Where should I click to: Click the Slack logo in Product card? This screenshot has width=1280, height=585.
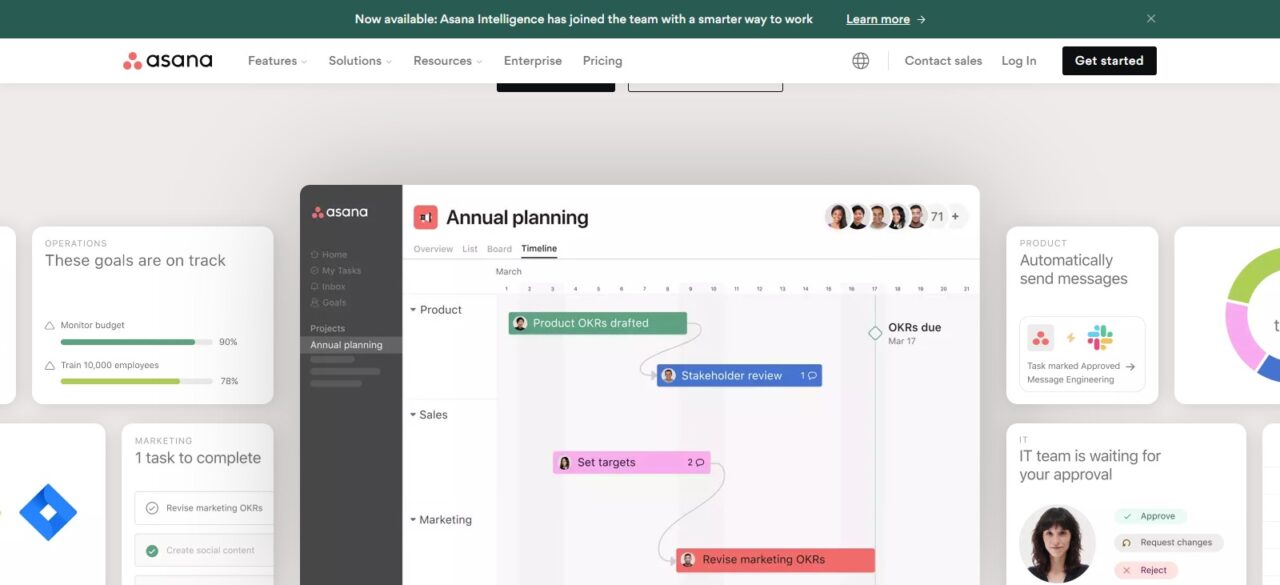click(1100, 338)
